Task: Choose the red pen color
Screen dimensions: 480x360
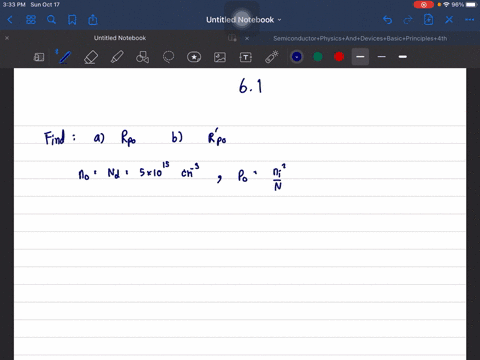Action: pyautogui.click(x=339, y=57)
